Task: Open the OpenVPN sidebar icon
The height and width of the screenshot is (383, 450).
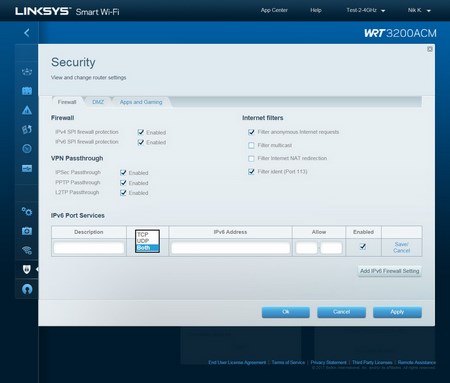Action: [27, 289]
